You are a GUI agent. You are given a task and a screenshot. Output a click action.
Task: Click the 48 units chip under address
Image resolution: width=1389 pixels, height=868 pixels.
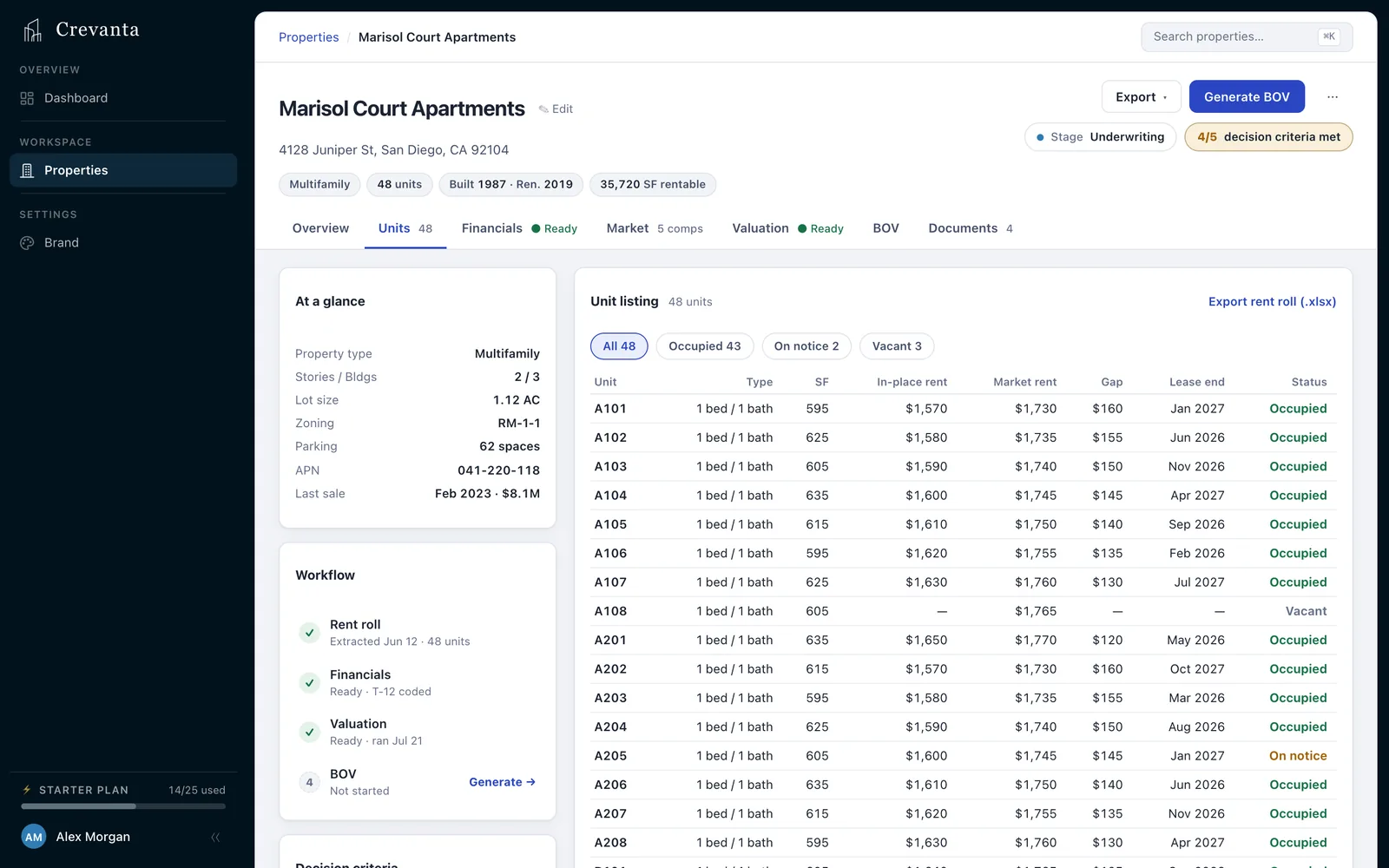click(399, 184)
